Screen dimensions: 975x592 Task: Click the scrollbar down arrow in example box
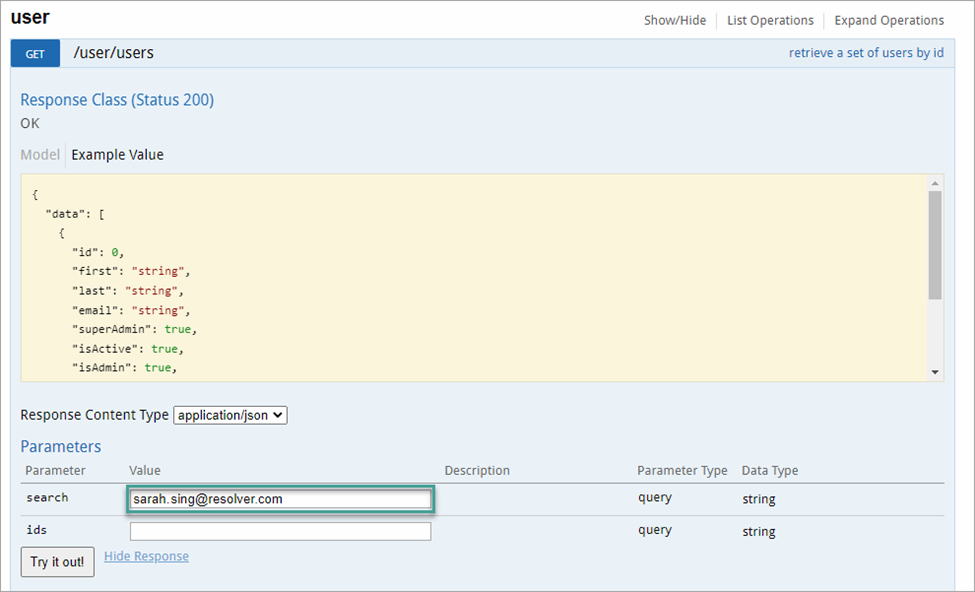pos(935,372)
